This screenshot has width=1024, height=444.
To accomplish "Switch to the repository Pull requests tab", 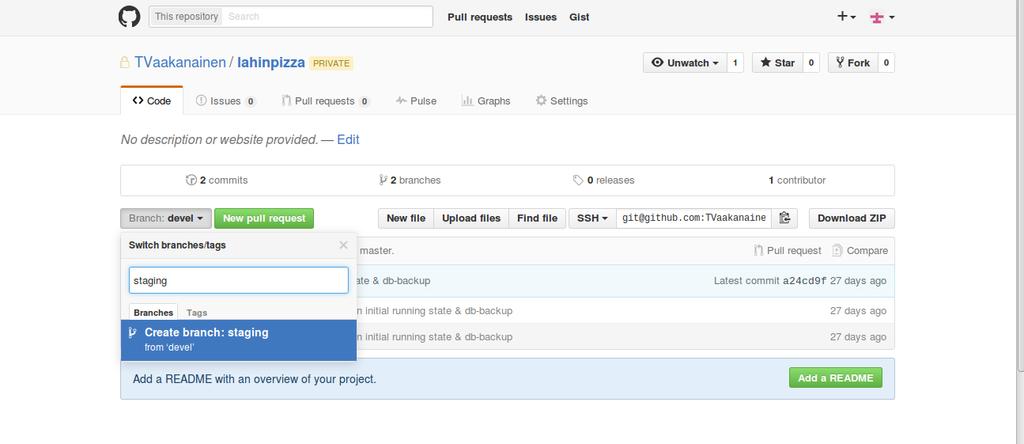I will 325,101.
